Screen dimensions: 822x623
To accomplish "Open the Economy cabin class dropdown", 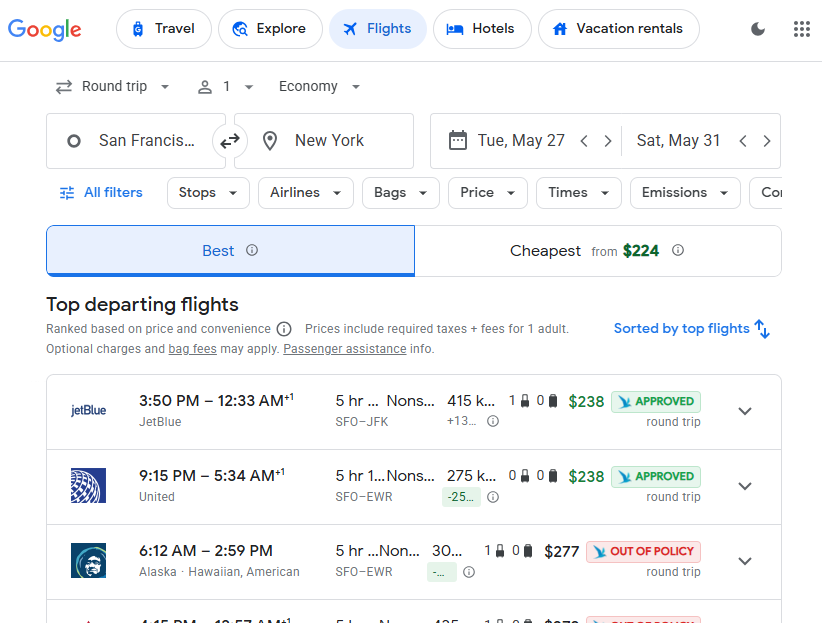I will (x=319, y=87).
